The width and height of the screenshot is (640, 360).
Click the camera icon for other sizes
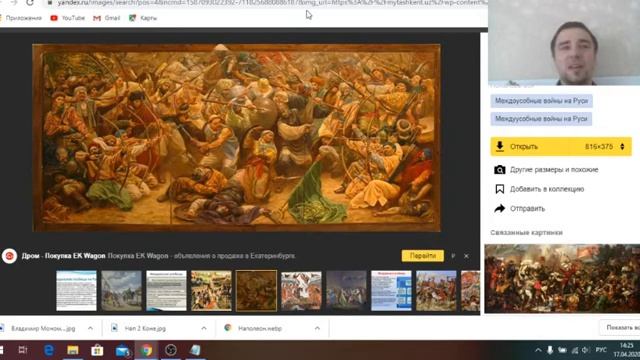click(500, 169)
